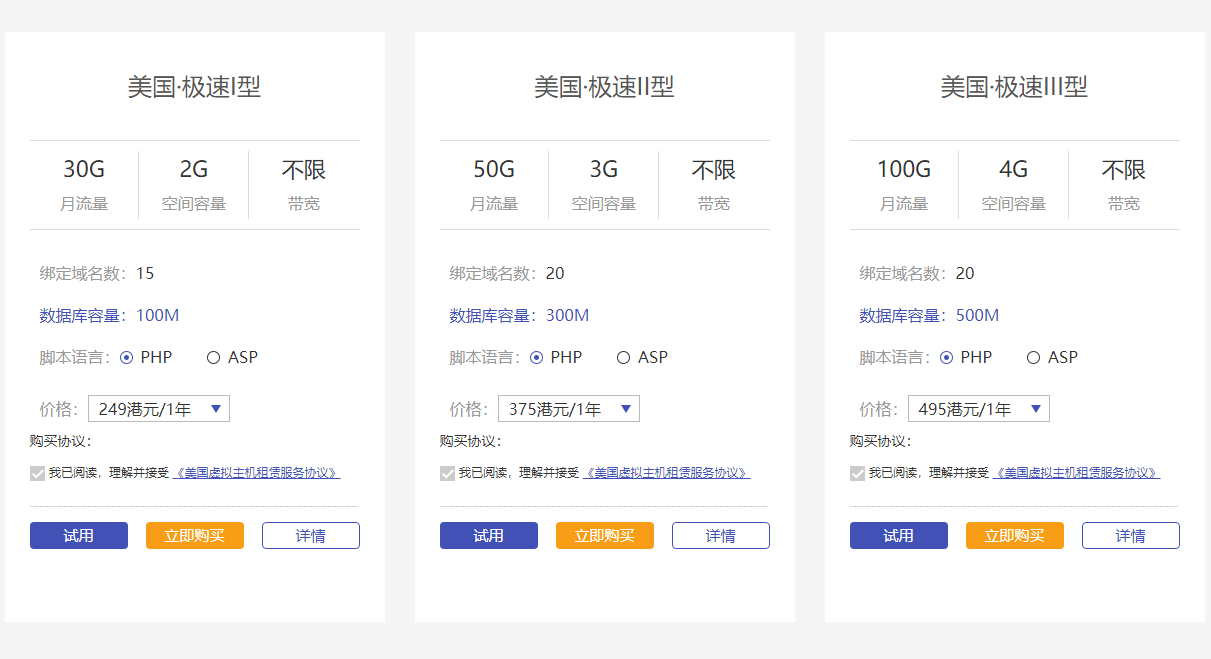Toggle agreement checkbox in 美国·极速III型 card
The height and width of the screenshot is (659, 1211).
coord(858,473)
